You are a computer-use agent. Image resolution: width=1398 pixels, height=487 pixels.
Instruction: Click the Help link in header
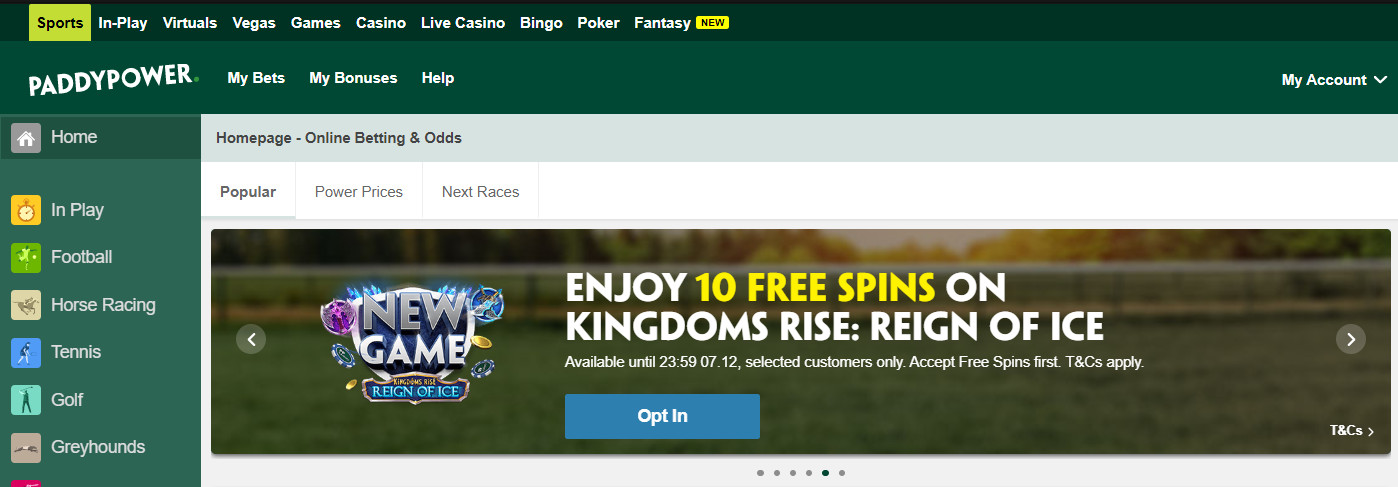click(x=438, y=78)
